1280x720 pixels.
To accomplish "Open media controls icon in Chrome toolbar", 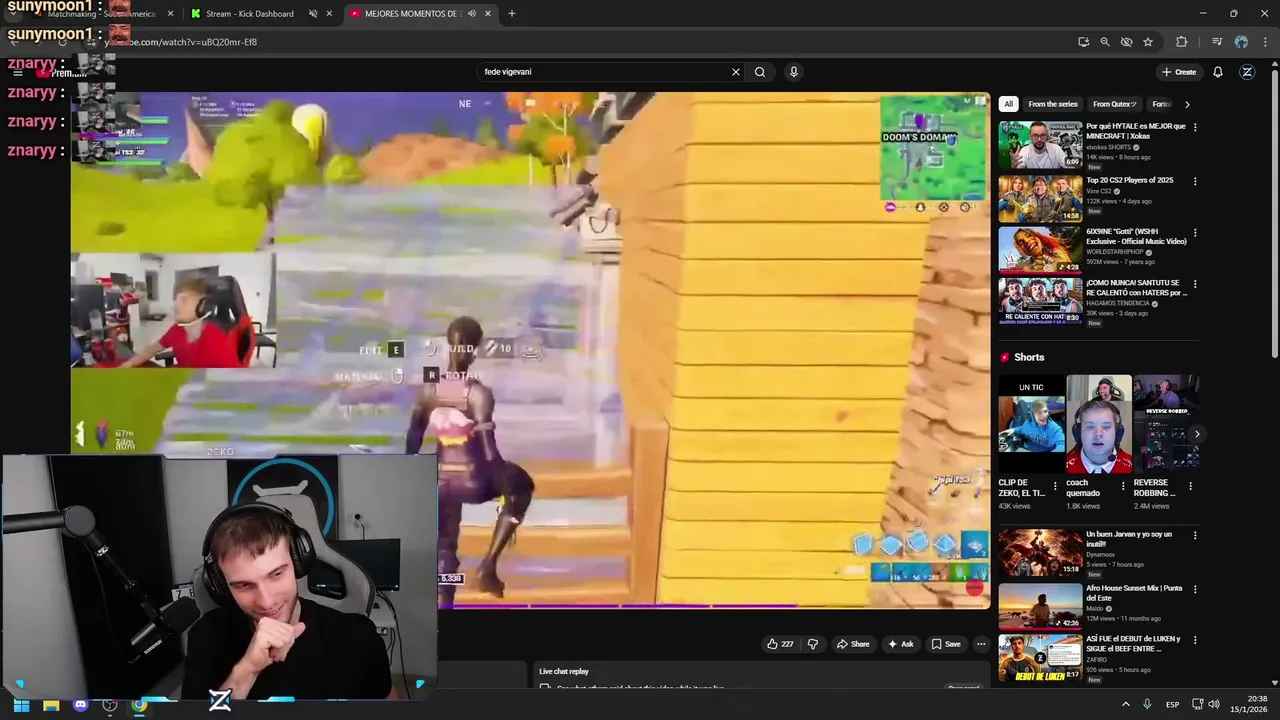I will (x=1217, y=42).
